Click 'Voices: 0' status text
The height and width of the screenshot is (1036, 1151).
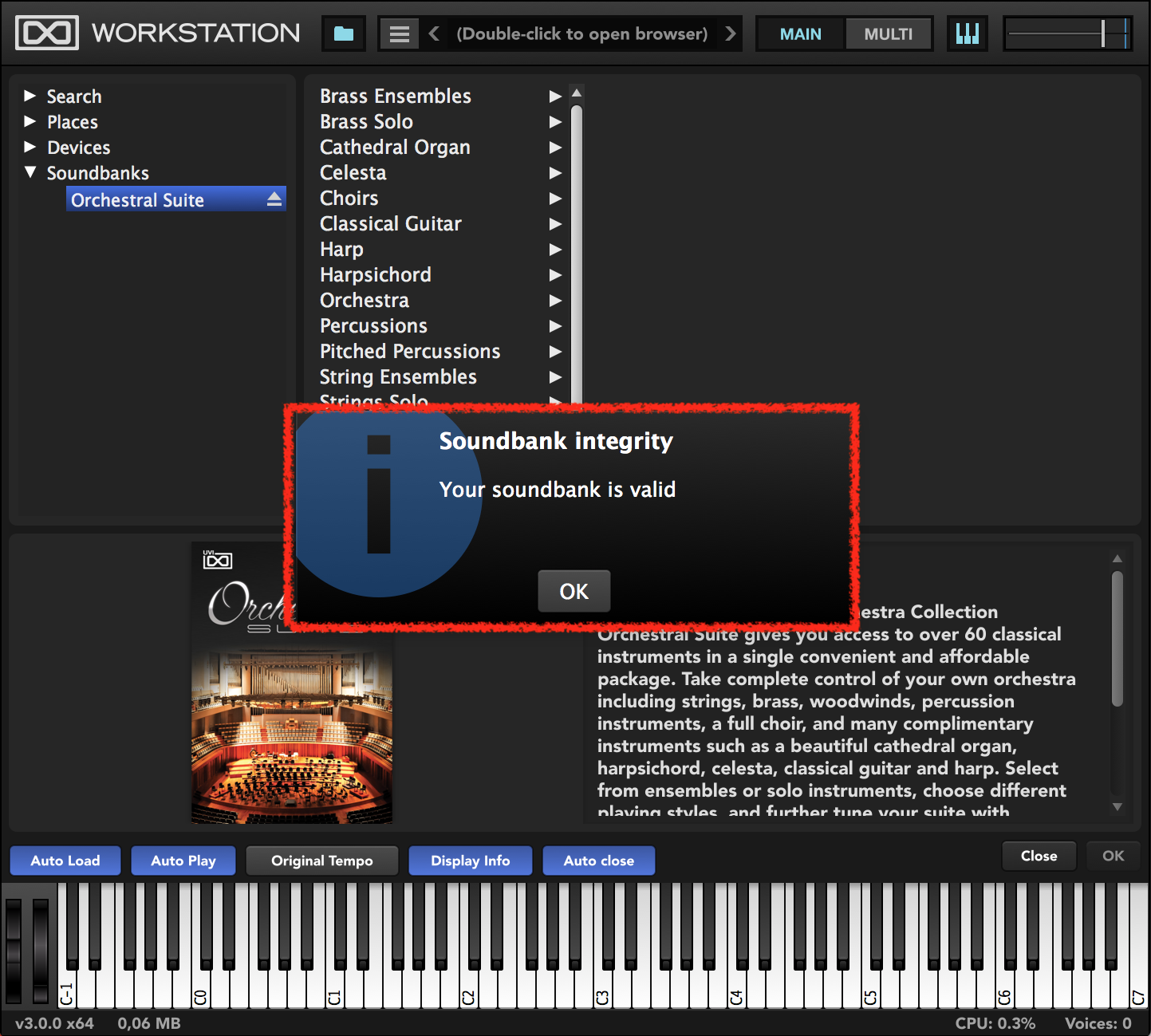(1098, 1023)
